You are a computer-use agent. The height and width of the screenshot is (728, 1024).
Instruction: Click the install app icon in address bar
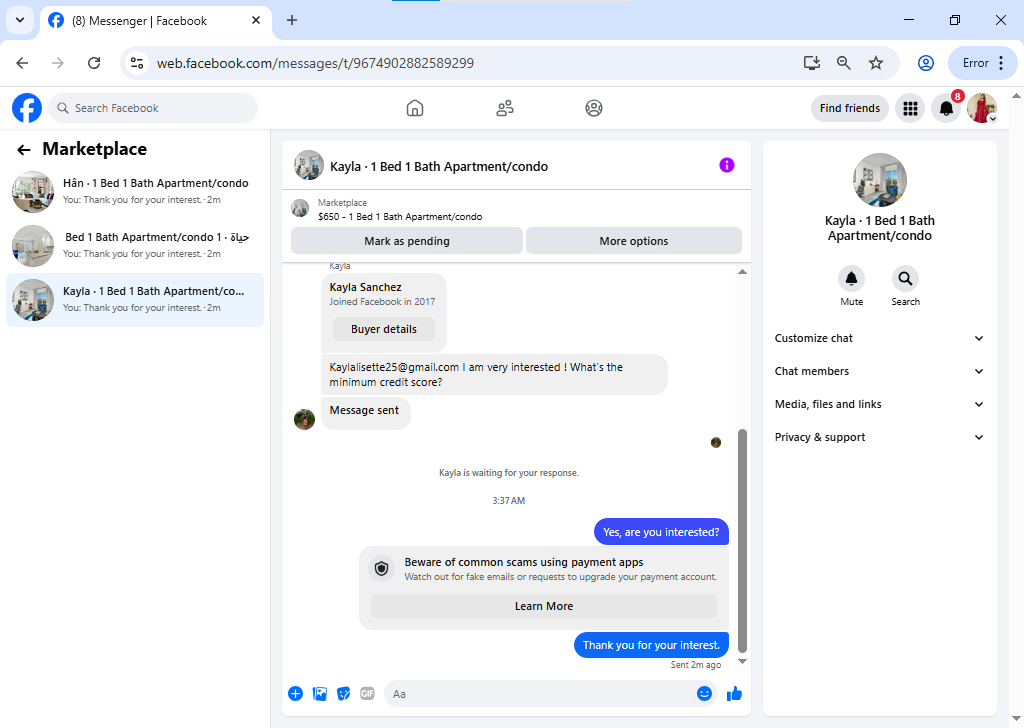point(812,63)
